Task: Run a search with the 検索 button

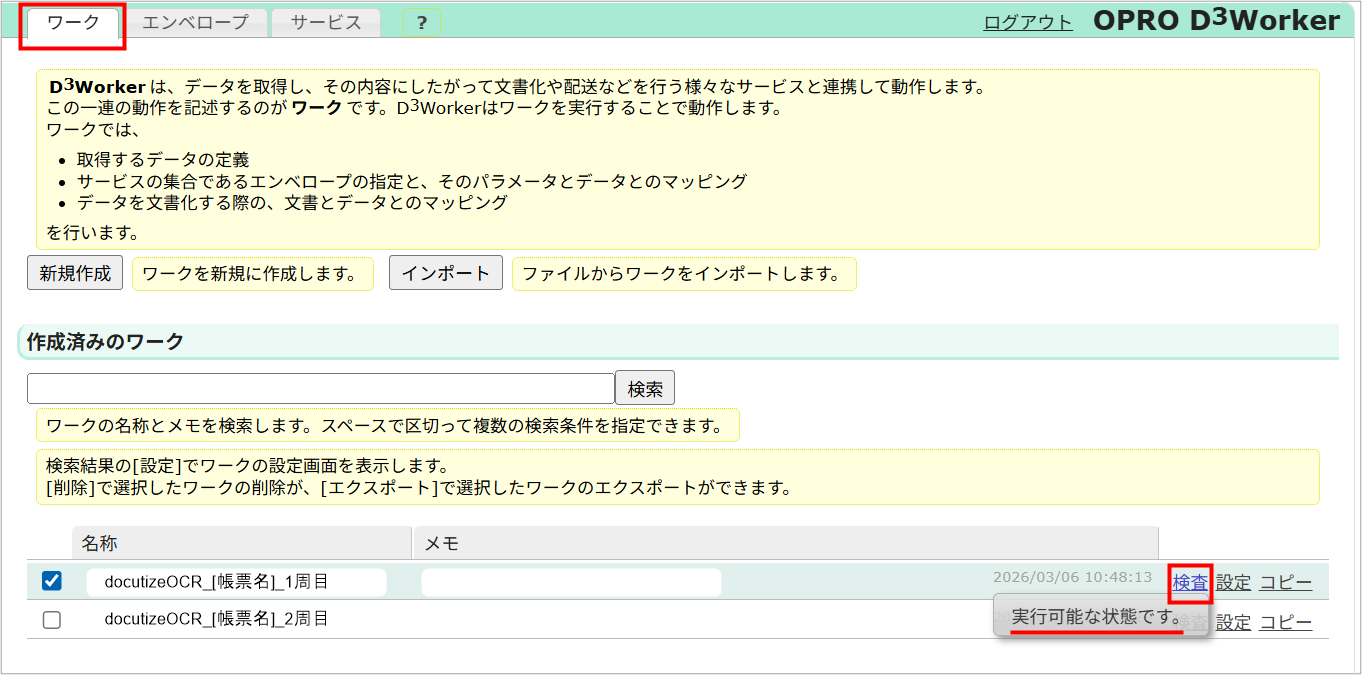Action: pyautogui.click(x=644, y=387)
